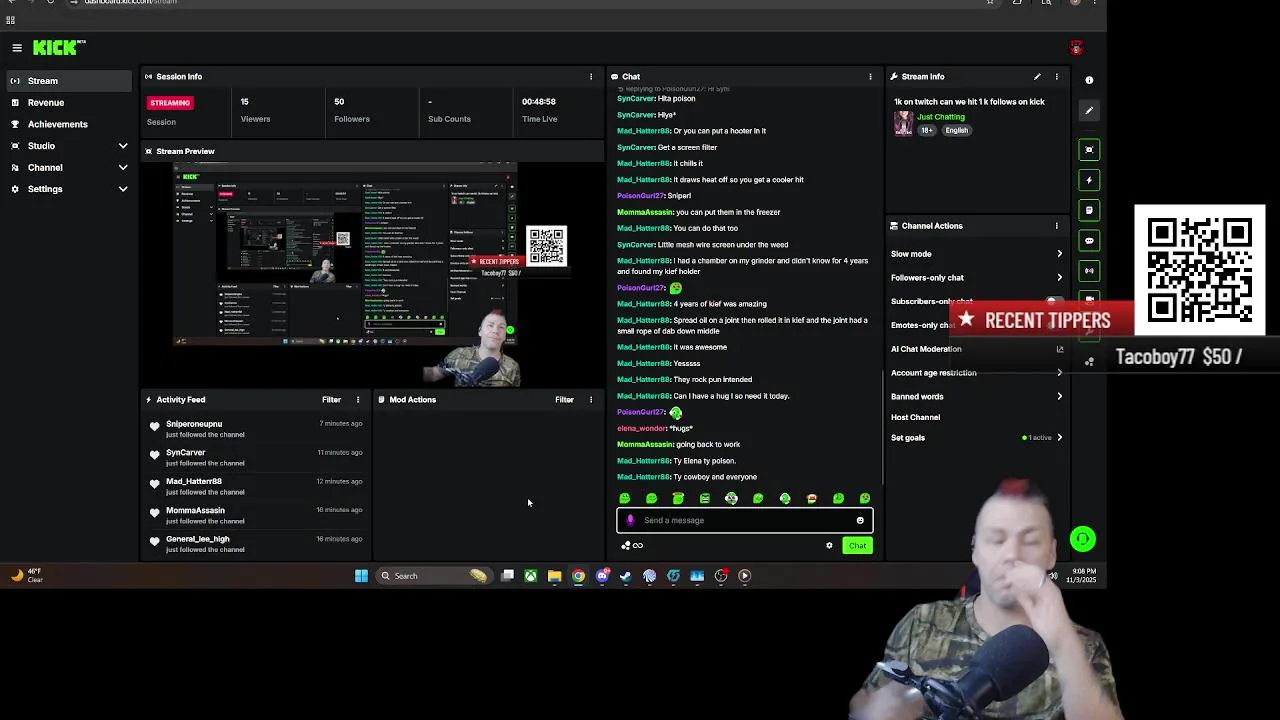Click the info icon in the right rail

pos(1089,80)
